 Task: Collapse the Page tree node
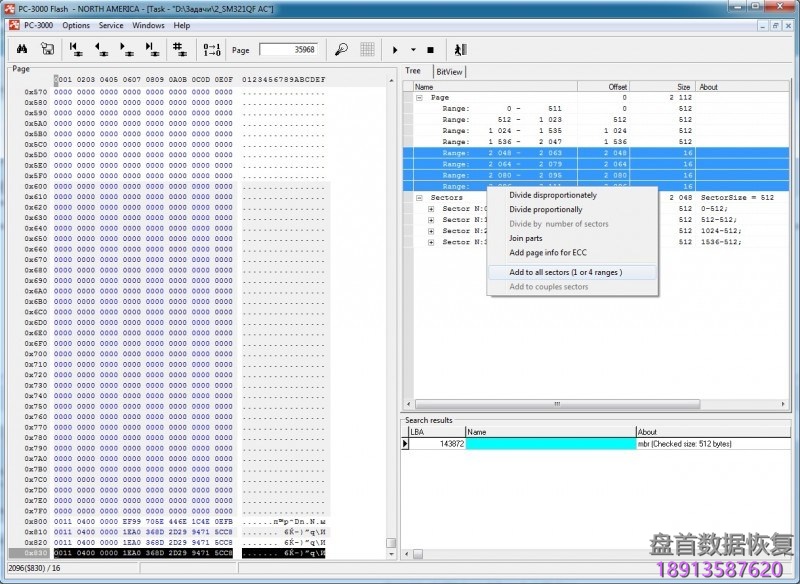coord(420,98)
